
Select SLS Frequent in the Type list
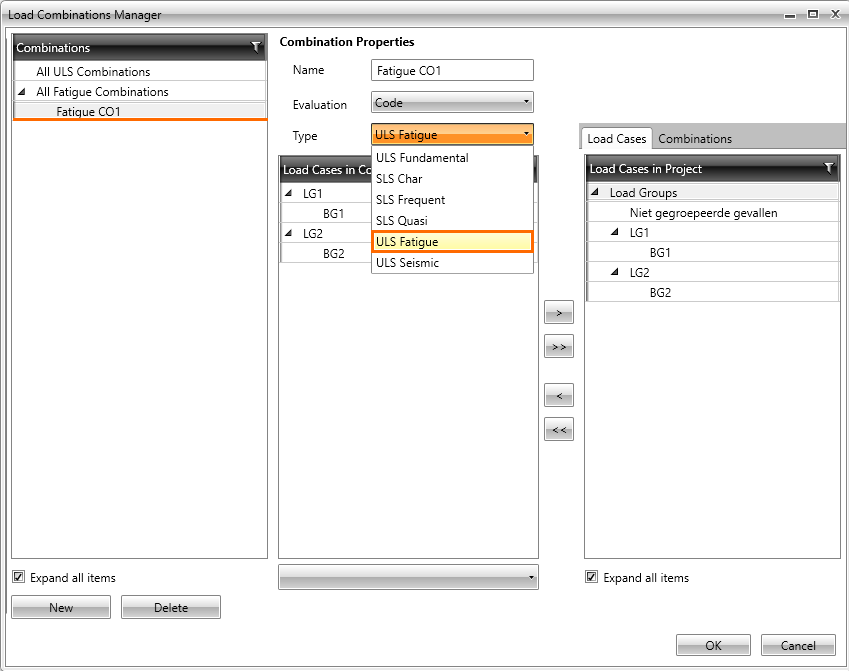pyautogui.click(x=410, y=200)
